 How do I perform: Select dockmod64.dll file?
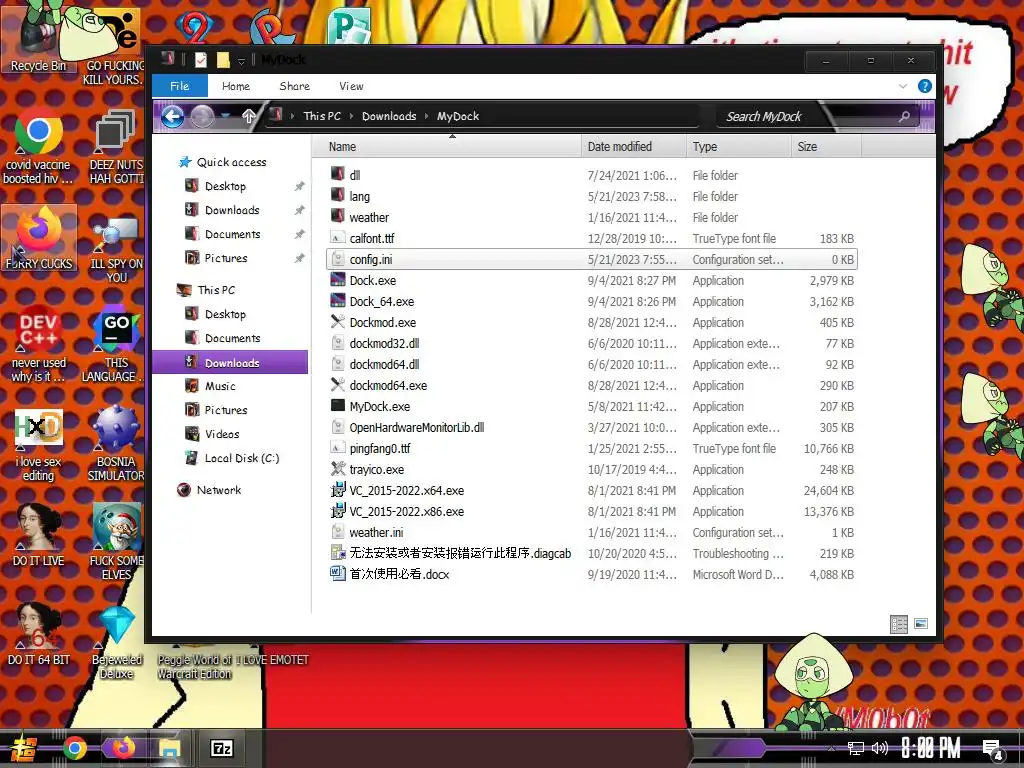(x=384, y=364)
